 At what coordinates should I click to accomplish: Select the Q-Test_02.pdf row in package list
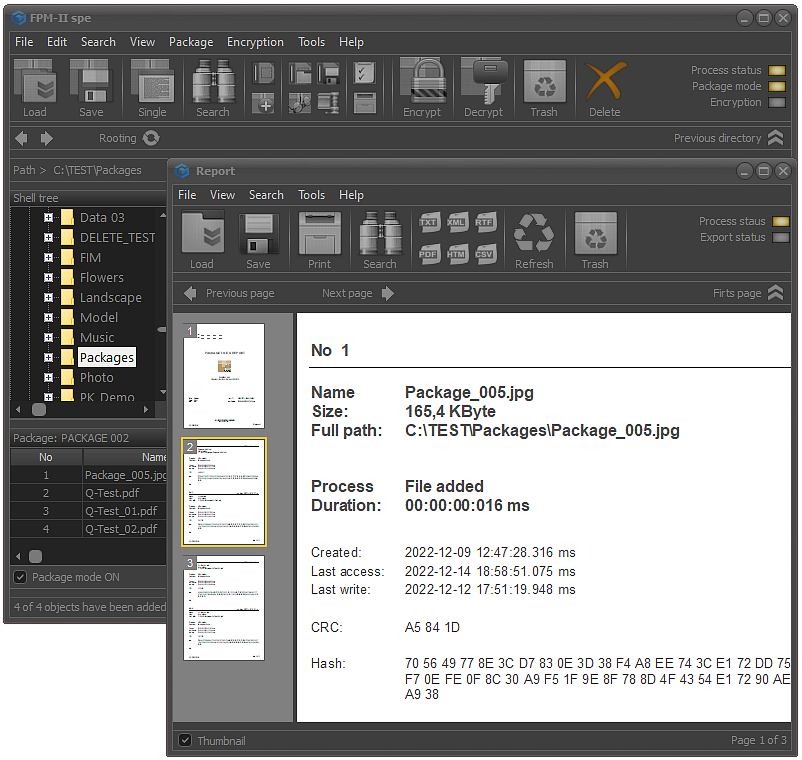coord(88,529)
